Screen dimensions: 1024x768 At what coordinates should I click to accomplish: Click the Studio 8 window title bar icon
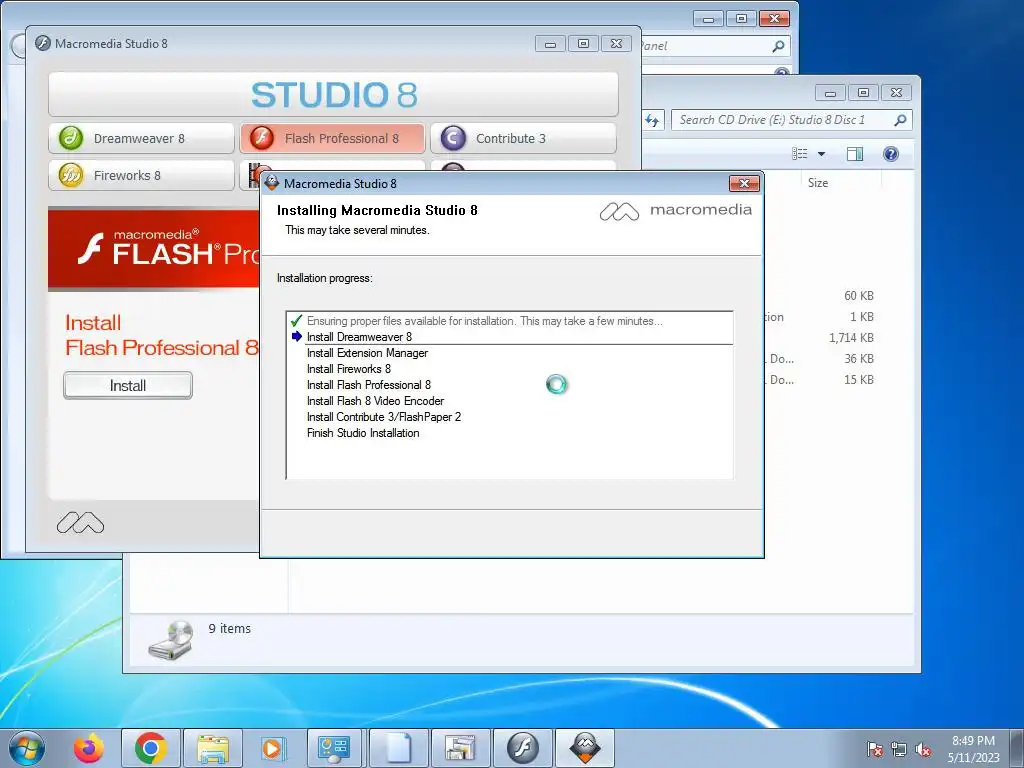click(43, 43)
